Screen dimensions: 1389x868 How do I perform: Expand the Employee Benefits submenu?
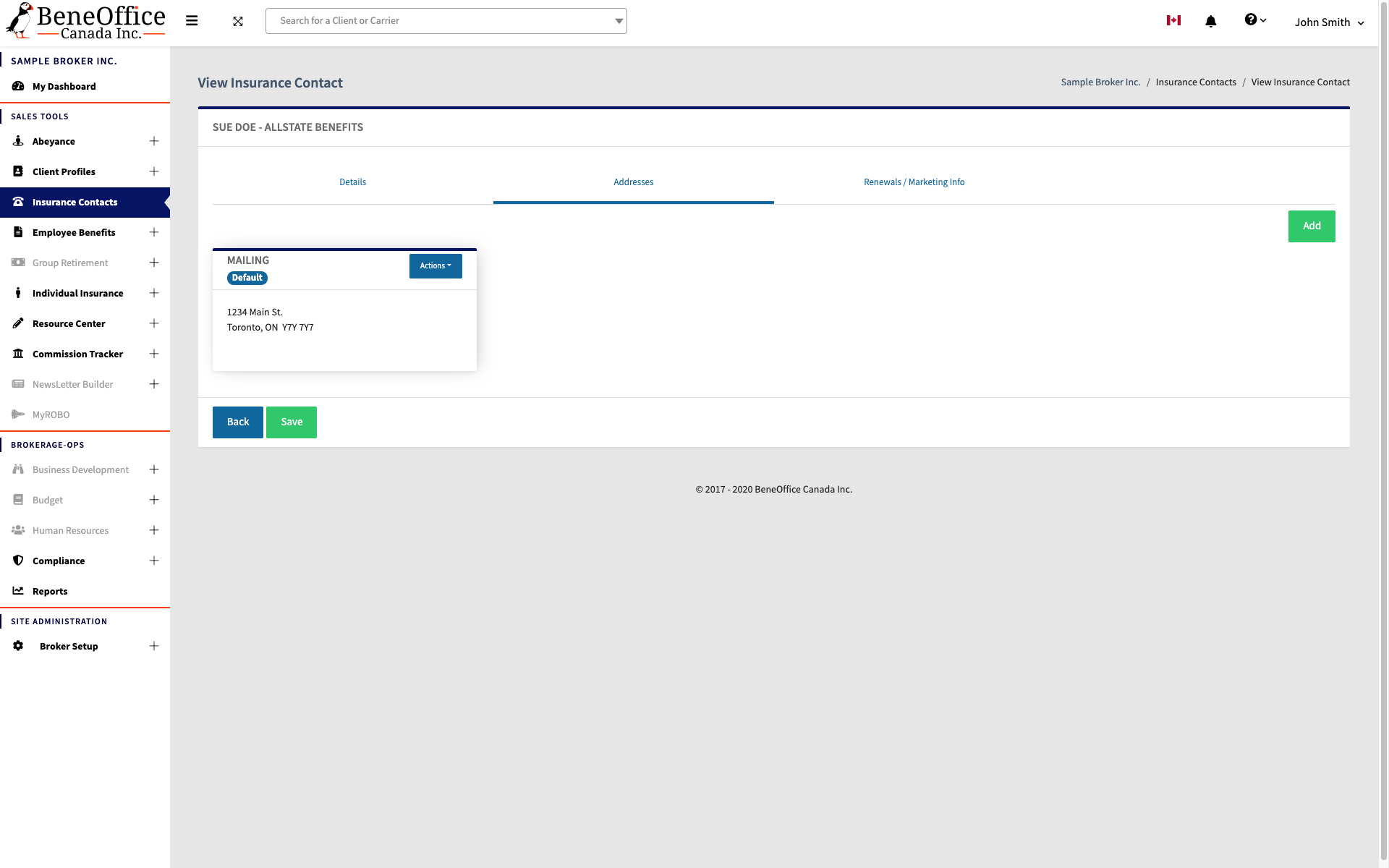click(154, 232)
